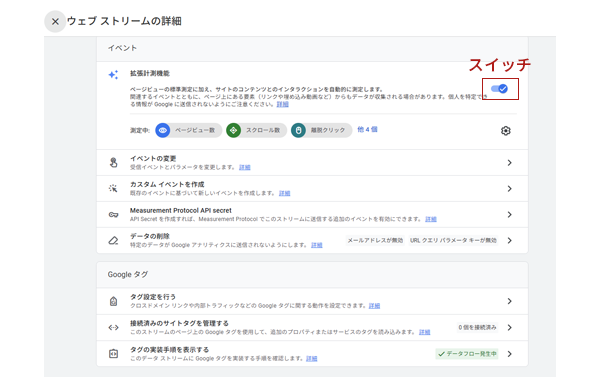Open 詳細 link under イベントの変更

(x=245, y=167)
